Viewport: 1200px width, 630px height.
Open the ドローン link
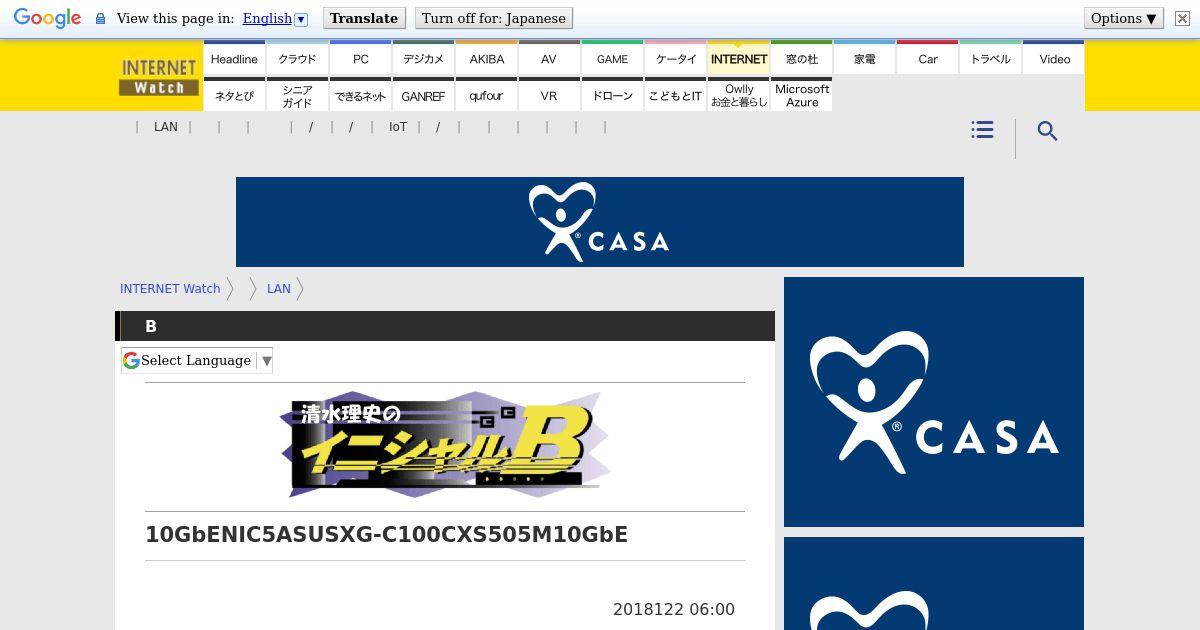point(613,96)
